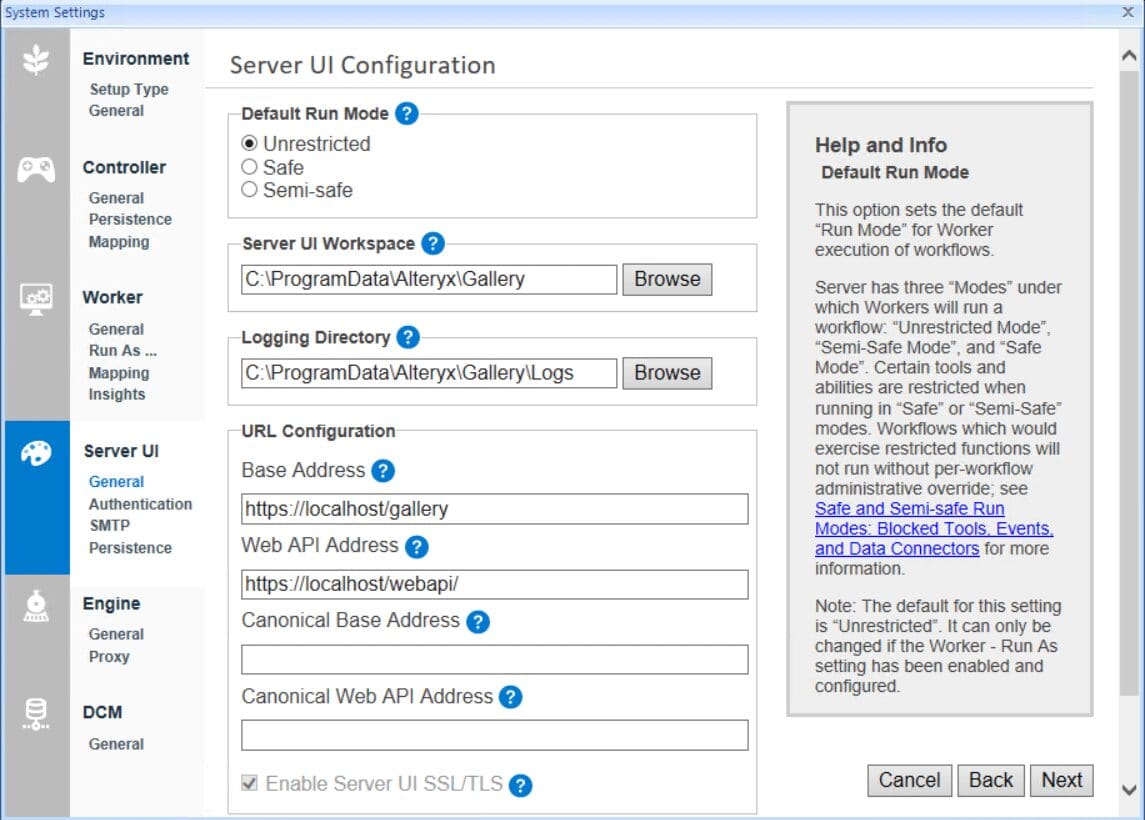Image resolution: width=1145 pixels, height=820 pixels.
Task: Open Authentication settings under Server UI
Action: coord(140,504)
